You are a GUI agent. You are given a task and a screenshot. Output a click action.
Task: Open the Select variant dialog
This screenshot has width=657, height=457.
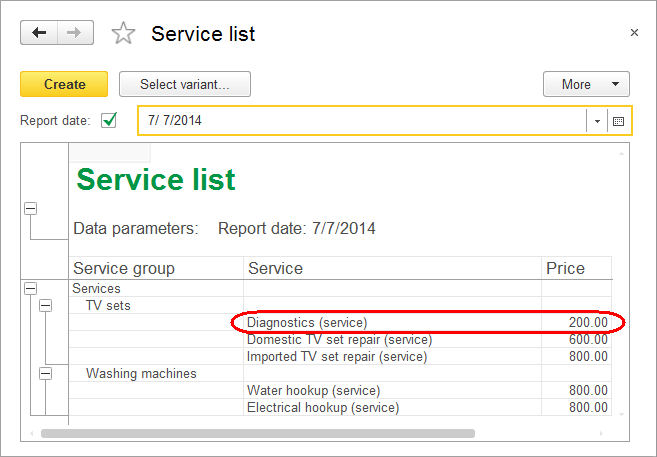pos(185,84)
